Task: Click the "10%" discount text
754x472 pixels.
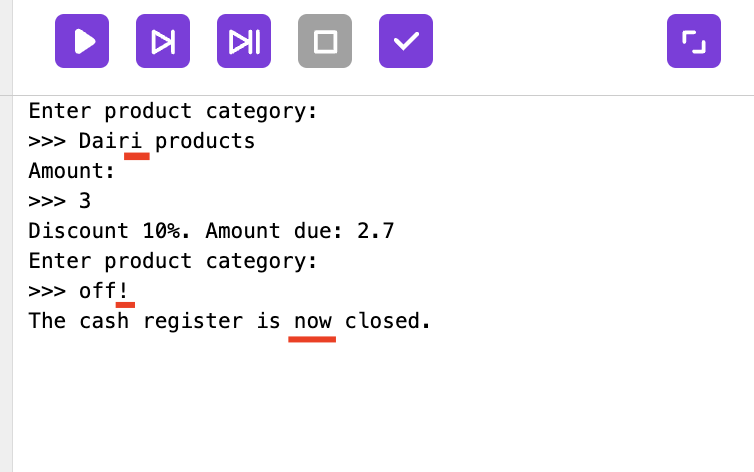Action: 167,231
